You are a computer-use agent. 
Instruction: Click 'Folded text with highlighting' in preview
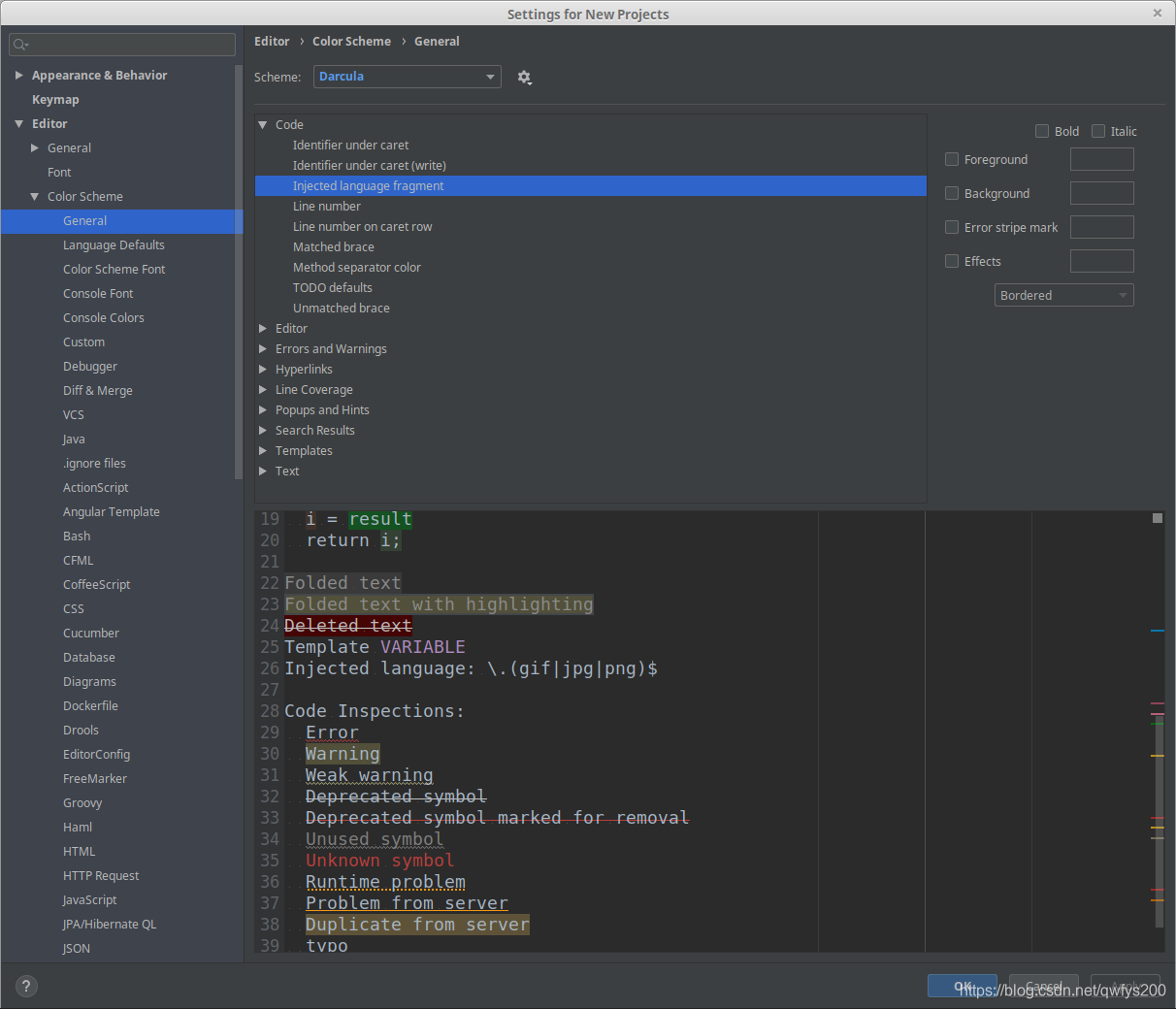pos(439,604)
